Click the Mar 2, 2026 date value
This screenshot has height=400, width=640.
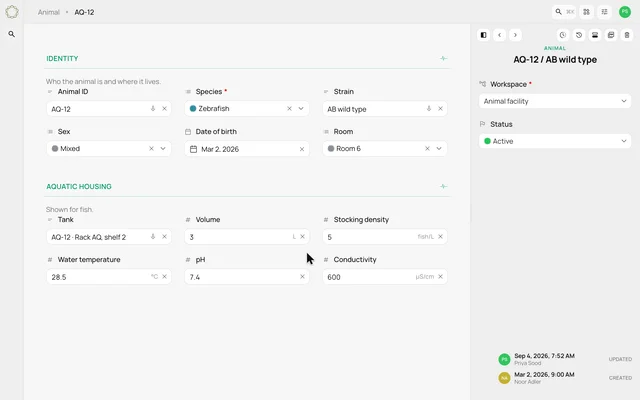(220, 149)
